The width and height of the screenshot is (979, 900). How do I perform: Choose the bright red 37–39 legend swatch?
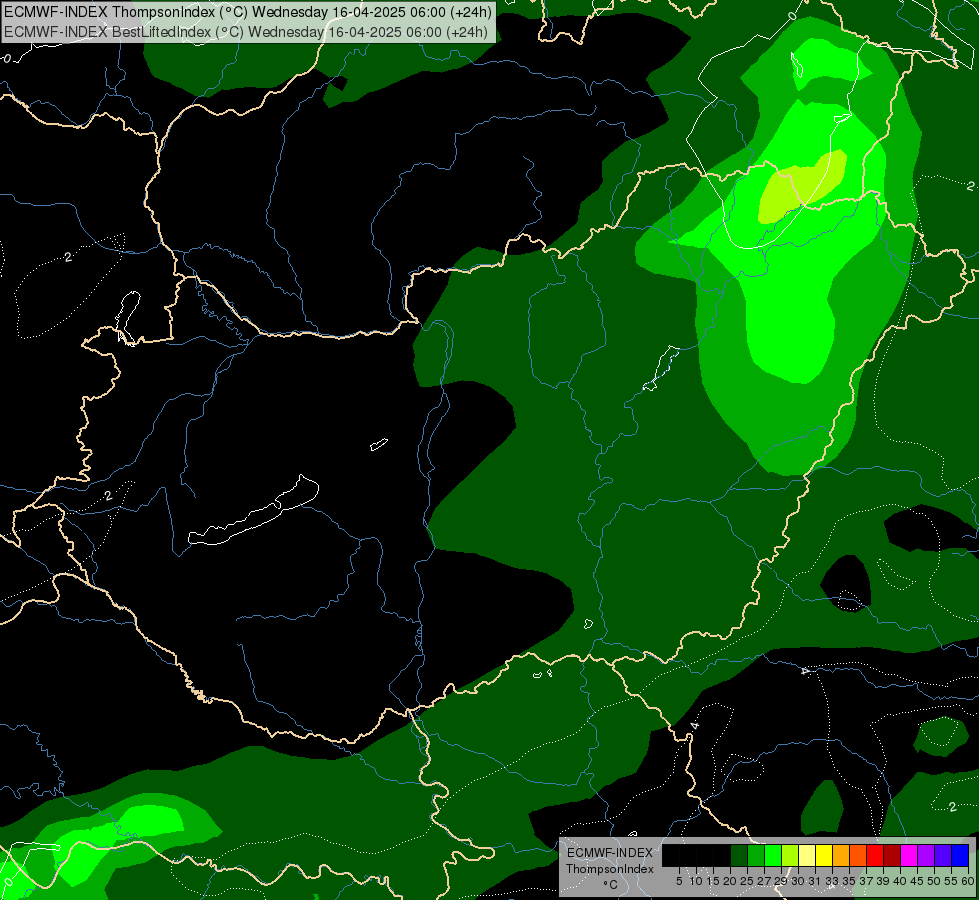tap(875, 855)
